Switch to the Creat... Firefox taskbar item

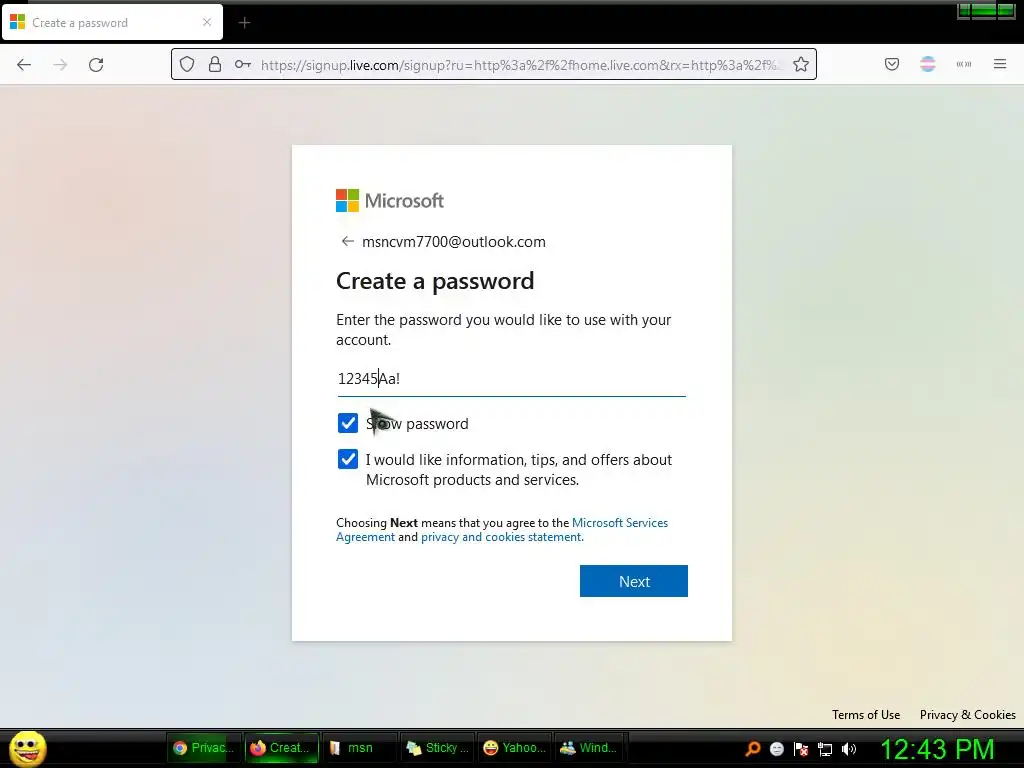pyautogui.click(x=282, y=748)
